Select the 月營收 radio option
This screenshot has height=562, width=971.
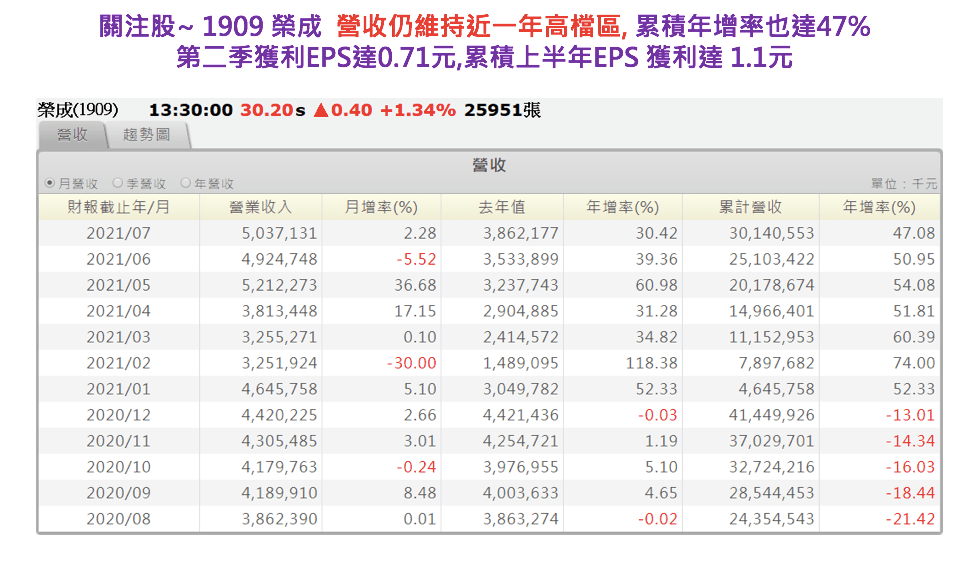tap(51, 184)
